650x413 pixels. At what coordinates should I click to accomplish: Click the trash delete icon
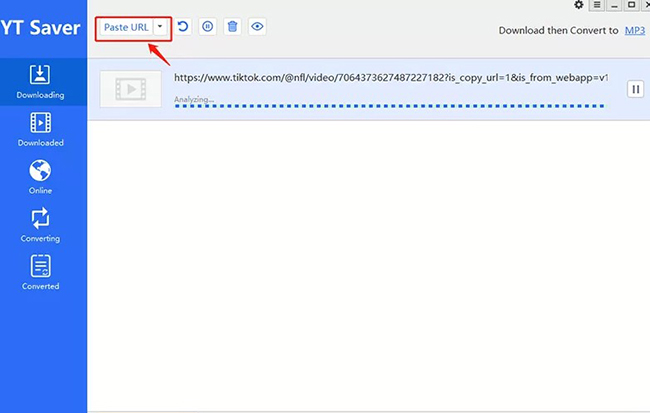(x=232, y=28)
